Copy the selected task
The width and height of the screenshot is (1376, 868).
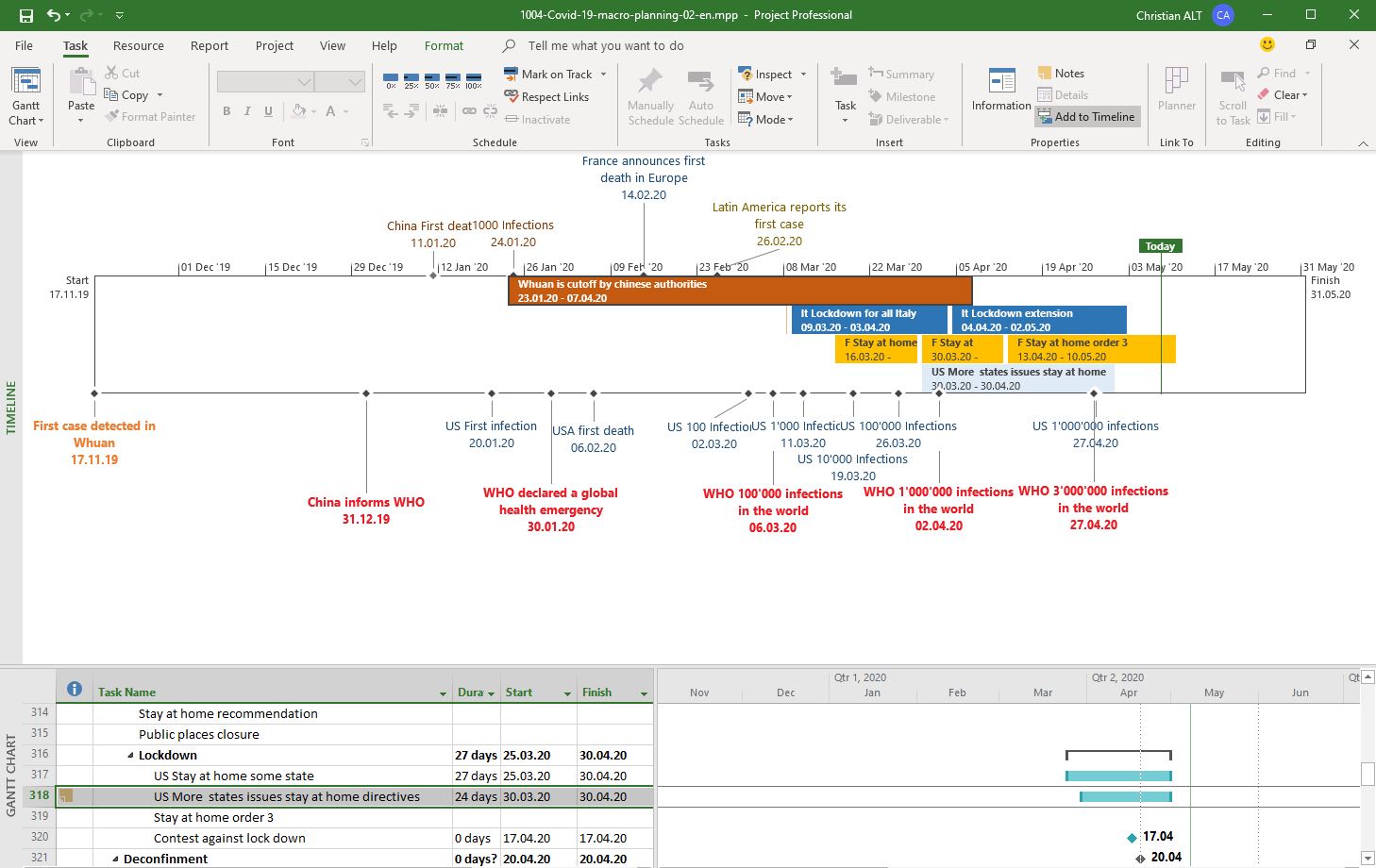[x=127, y=94]
